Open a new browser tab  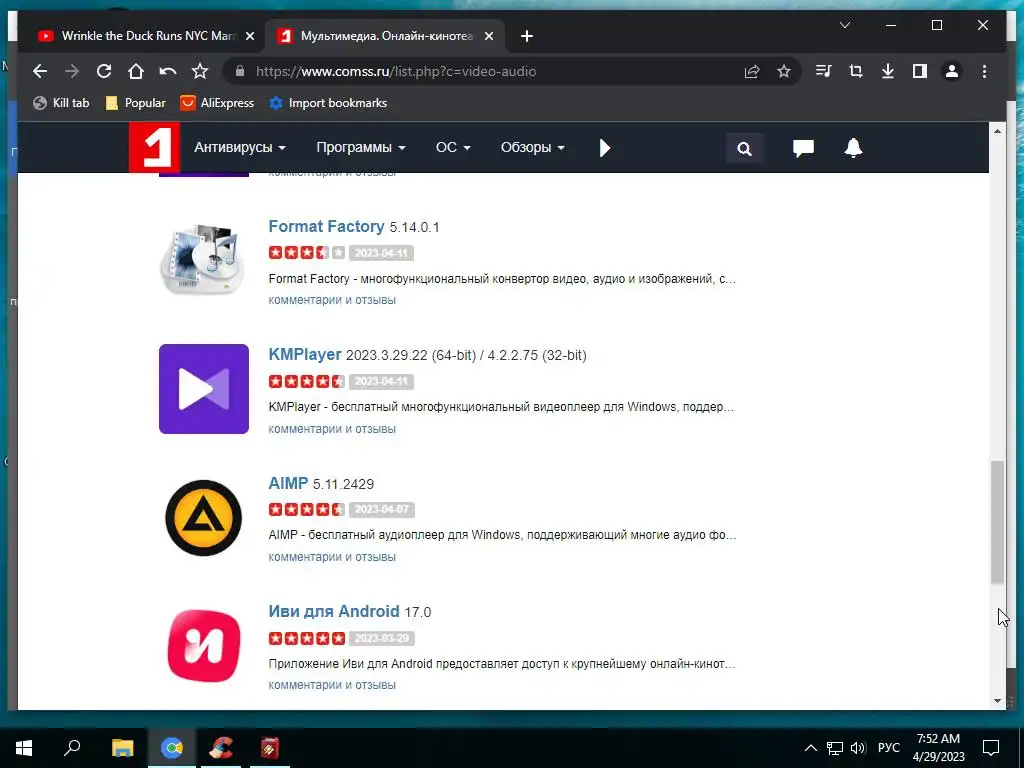(527, 36)
